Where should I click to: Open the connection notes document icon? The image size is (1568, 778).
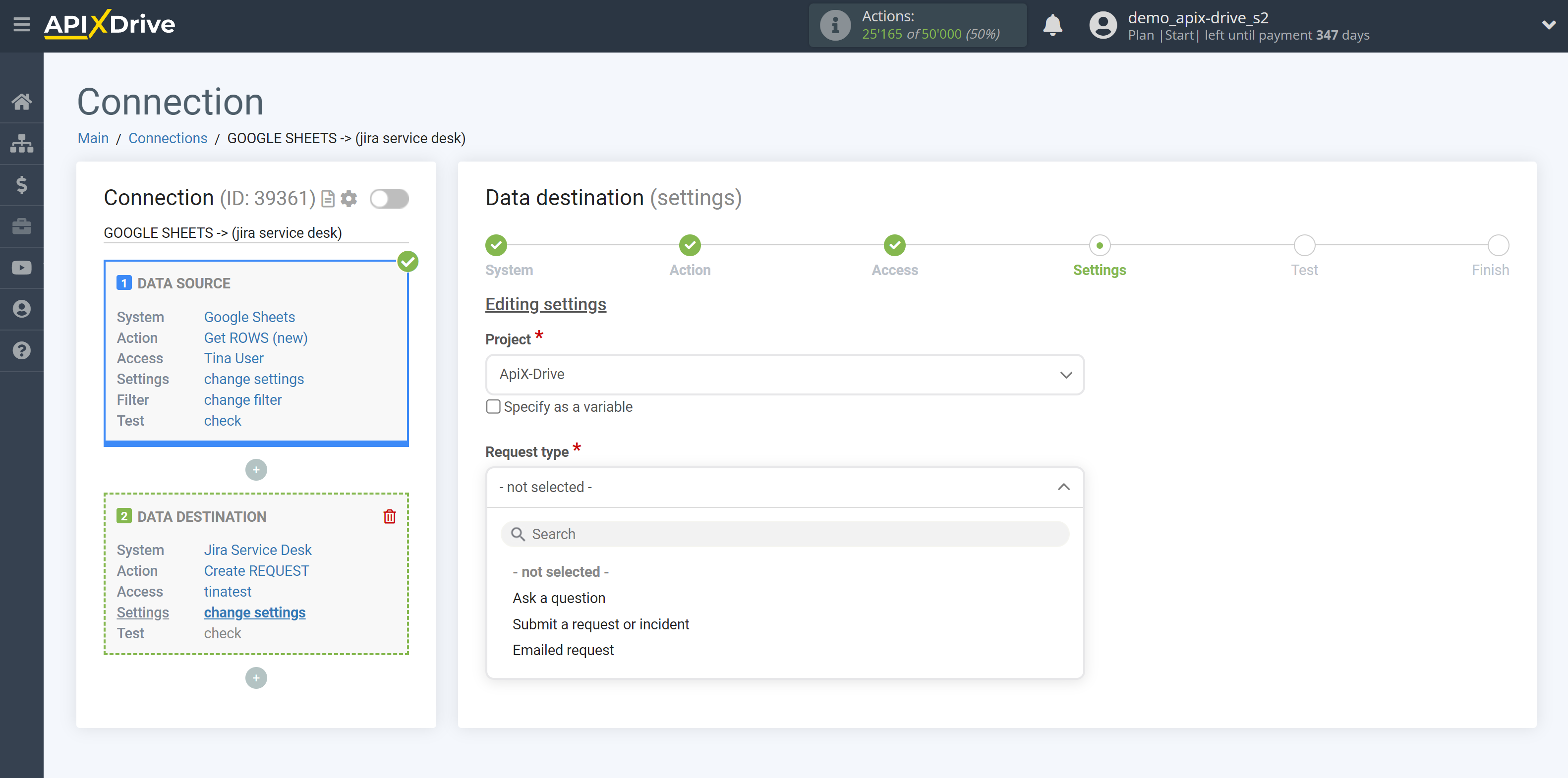point(328,199)
